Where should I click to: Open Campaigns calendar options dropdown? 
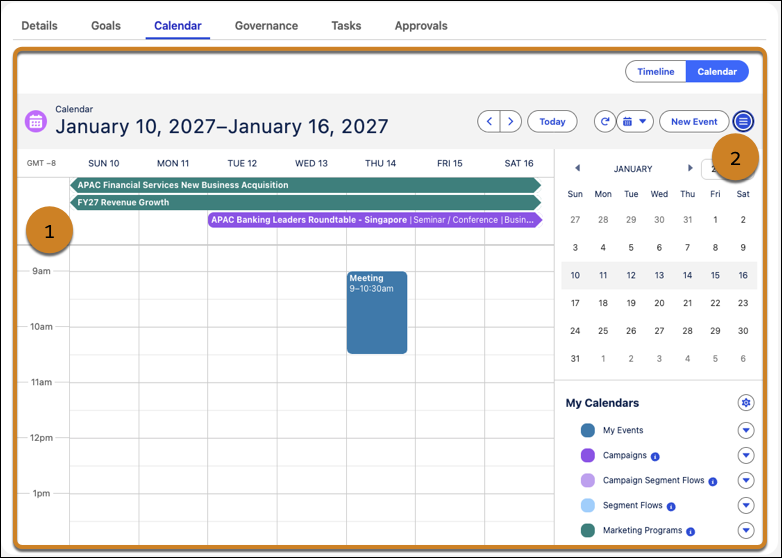point(746,455)
